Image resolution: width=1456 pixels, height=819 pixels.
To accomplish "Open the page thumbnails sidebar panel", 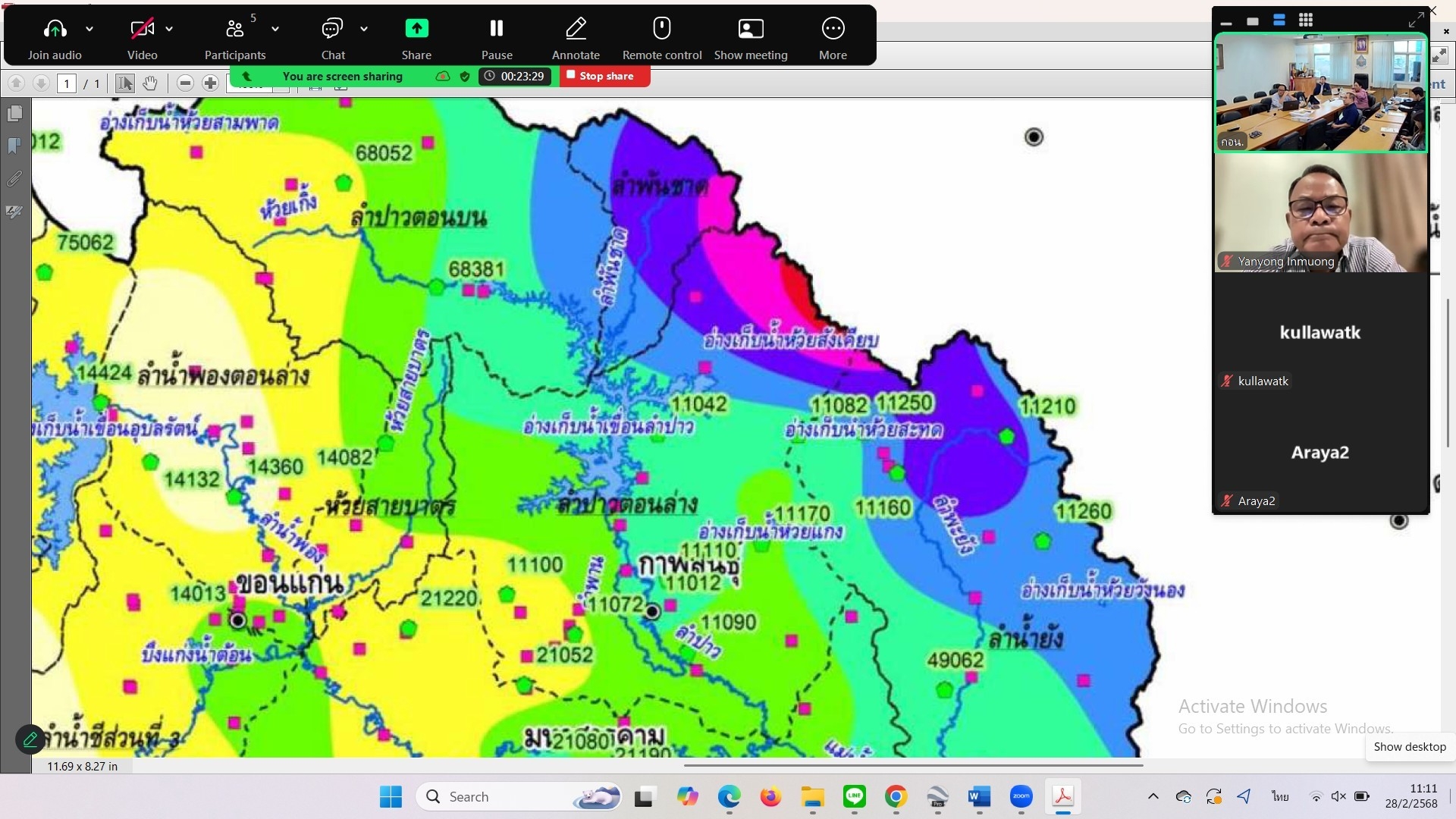I will click(14, 114).
